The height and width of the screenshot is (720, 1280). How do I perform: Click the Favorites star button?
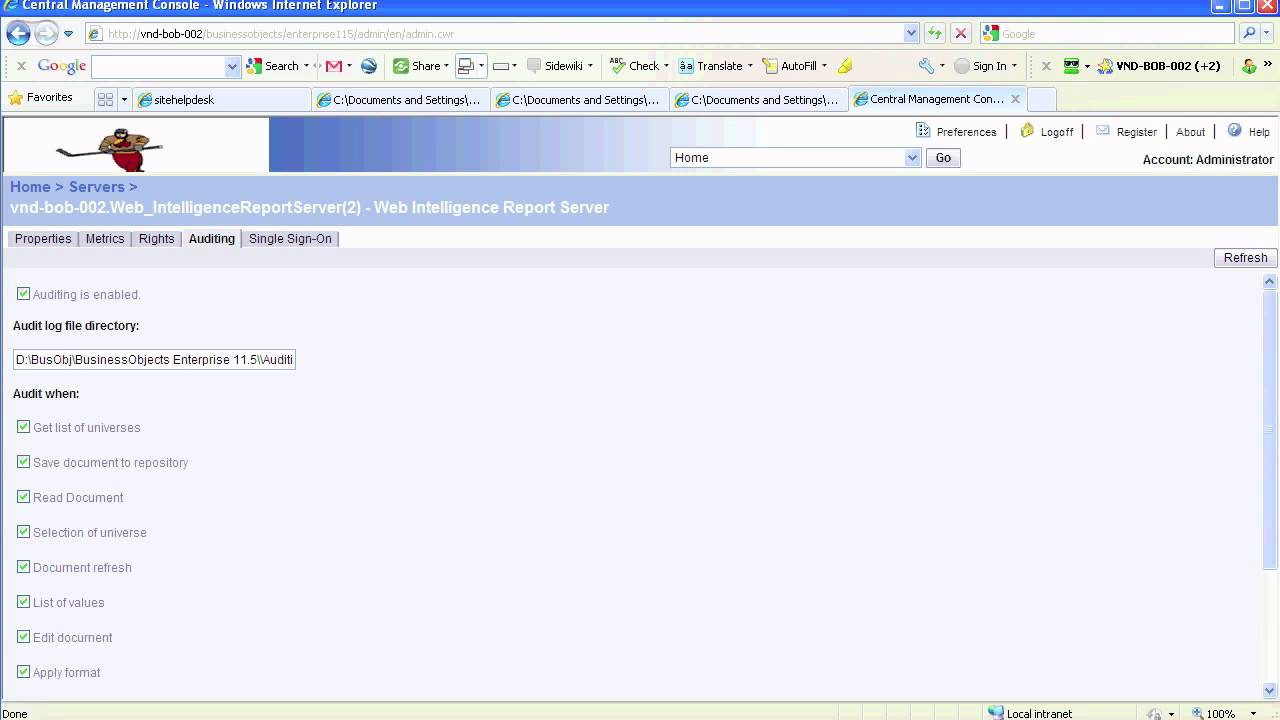point(41,98)
